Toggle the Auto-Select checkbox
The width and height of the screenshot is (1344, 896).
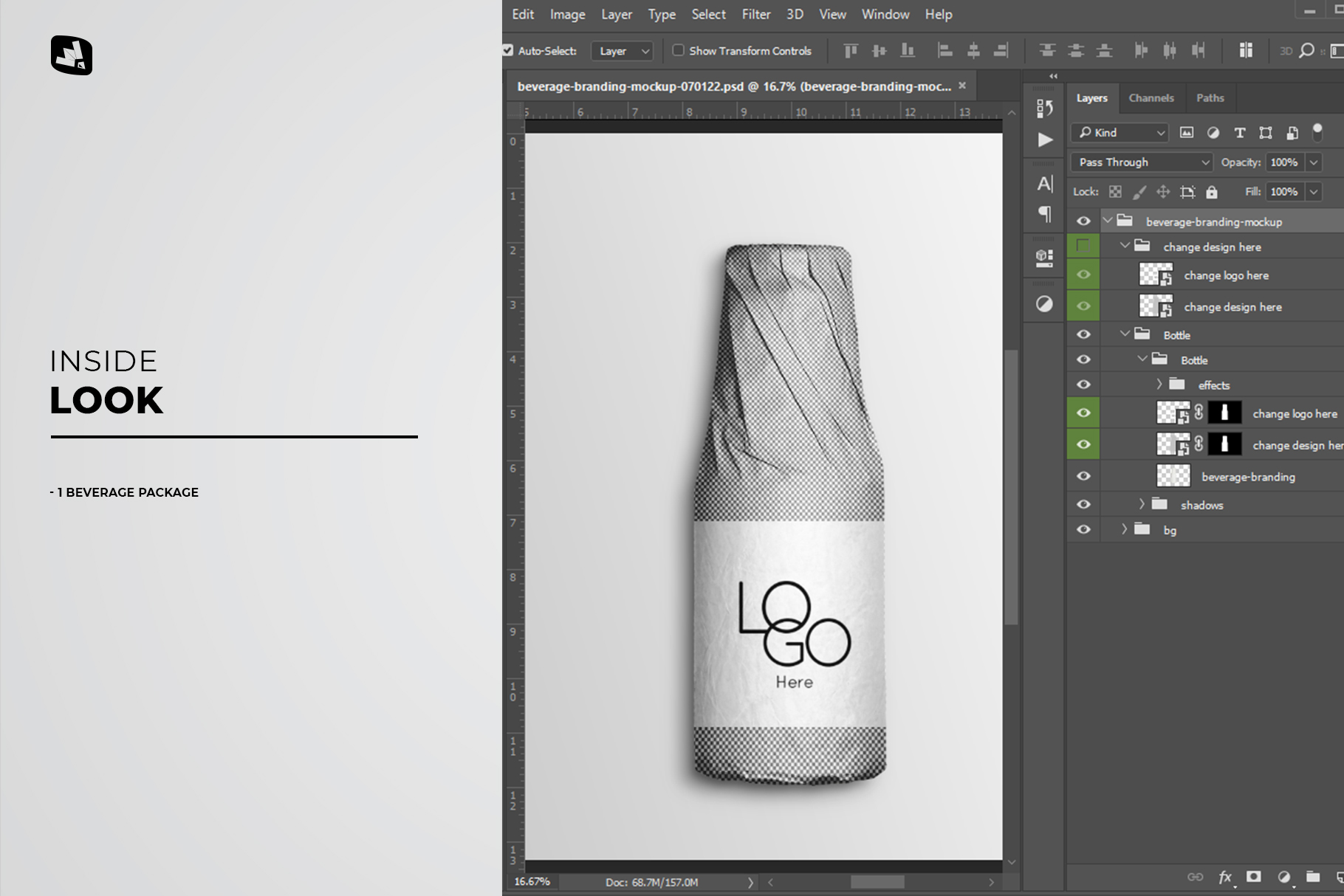[508, 51]
